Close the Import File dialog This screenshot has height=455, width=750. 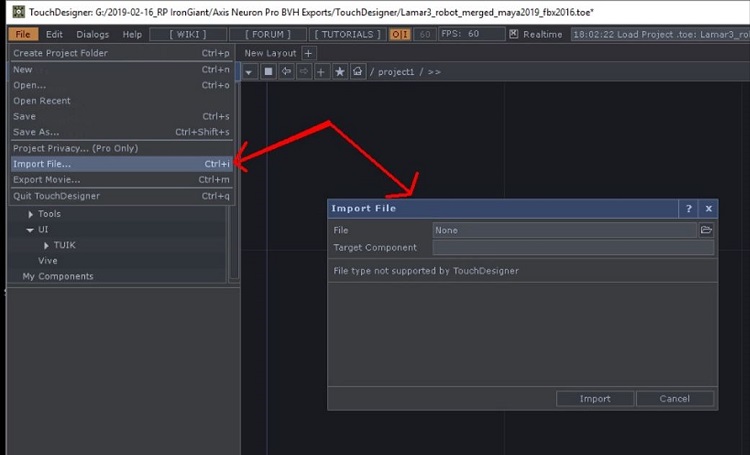[708, 209]
